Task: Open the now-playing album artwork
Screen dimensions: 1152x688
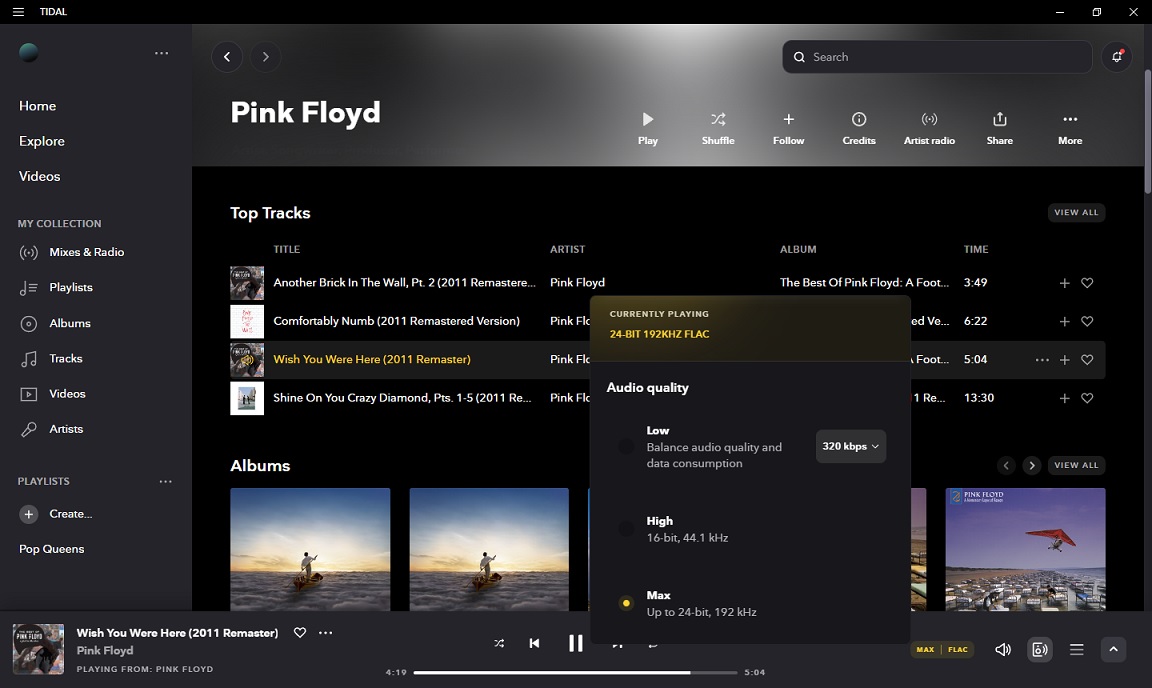Action: click(38, 649)
